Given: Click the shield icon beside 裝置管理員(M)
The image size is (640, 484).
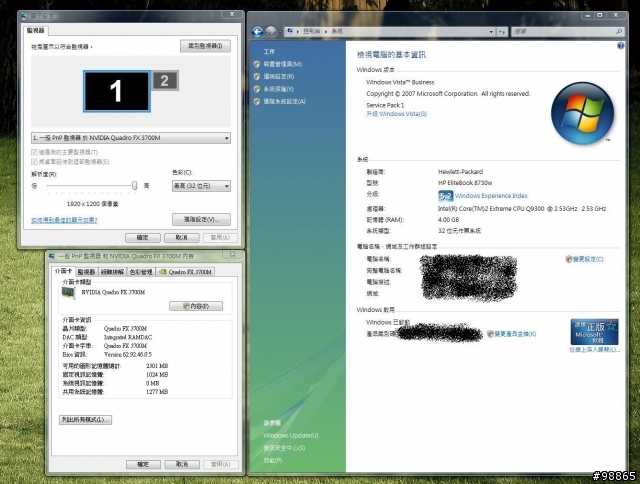Looking at the screenshot, I should pyautogui.click(x=257, y=64).
